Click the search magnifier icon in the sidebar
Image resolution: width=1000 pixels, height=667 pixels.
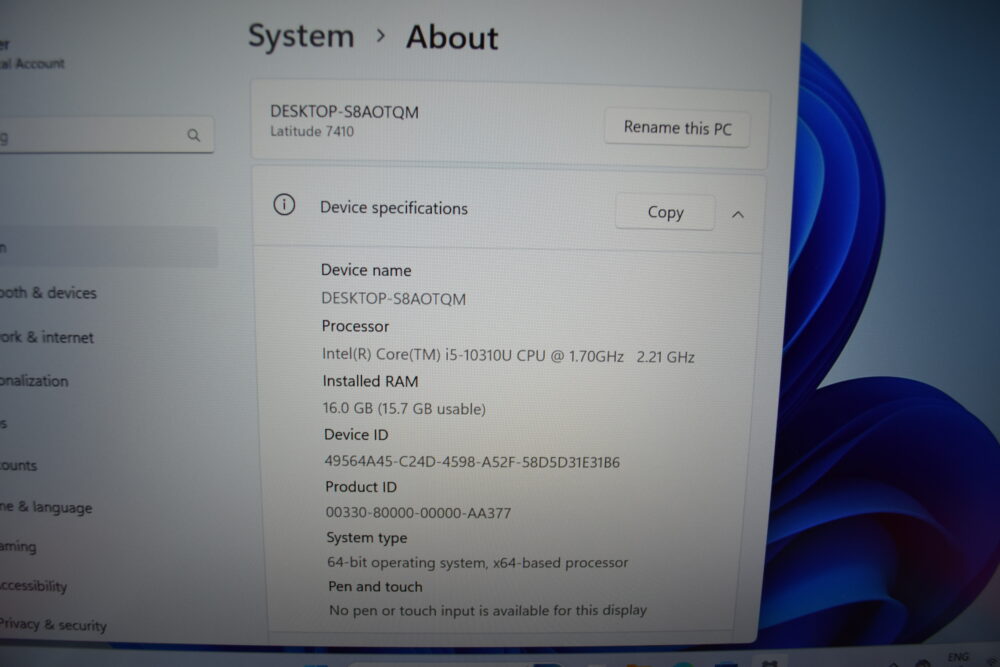pos(194,135)
